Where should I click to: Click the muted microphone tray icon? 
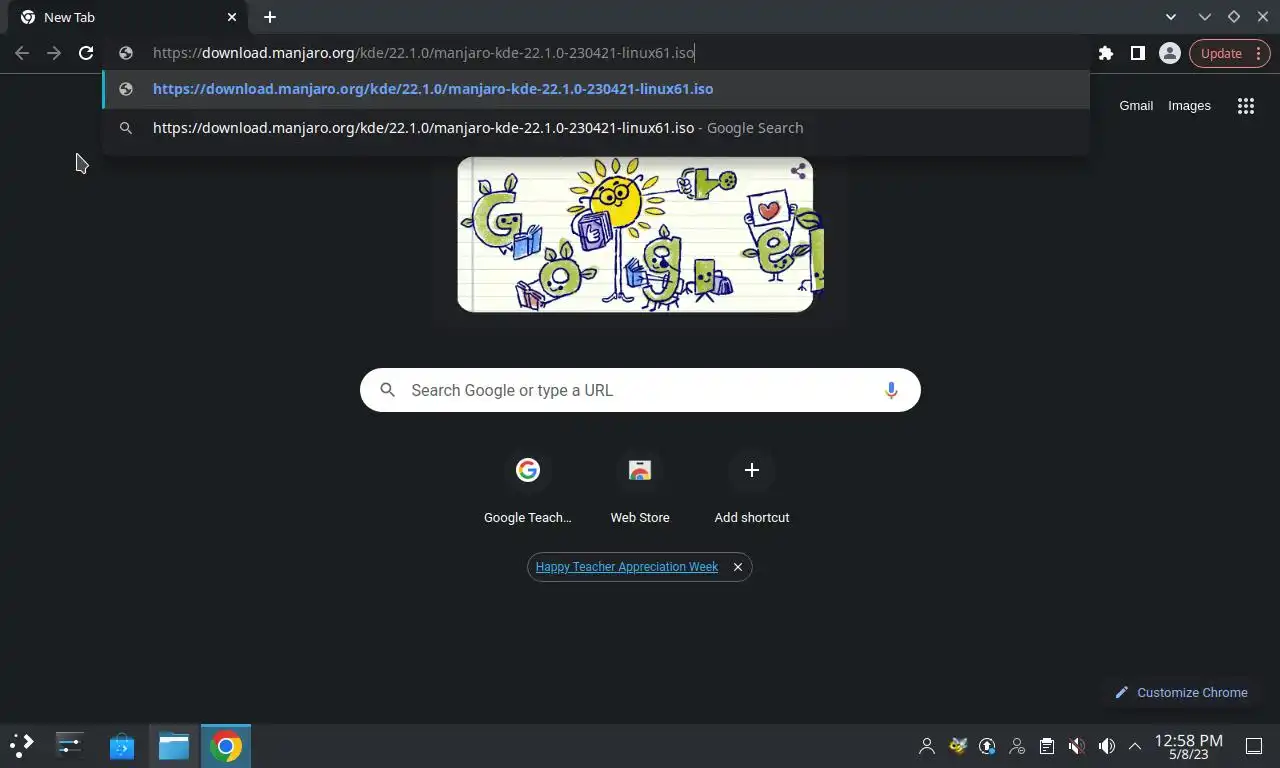(x=1077, y=746)
